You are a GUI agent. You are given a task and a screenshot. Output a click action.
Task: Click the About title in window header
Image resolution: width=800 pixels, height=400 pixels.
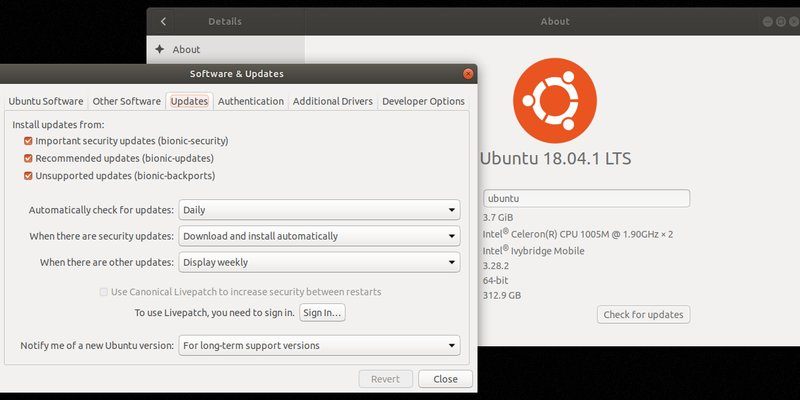point(555,21)
